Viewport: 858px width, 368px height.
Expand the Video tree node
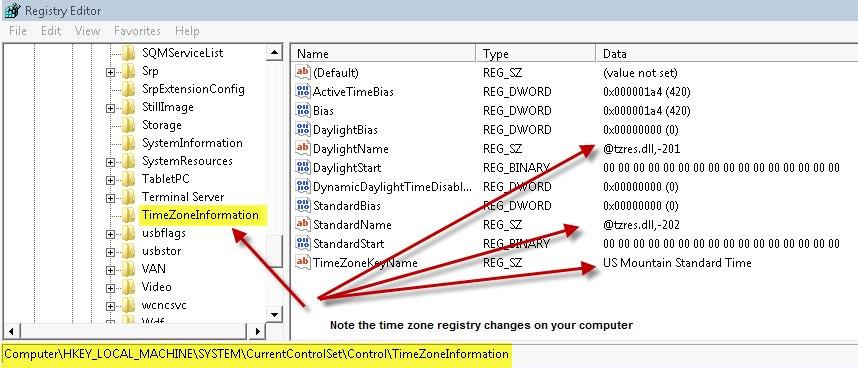(111, 288)
